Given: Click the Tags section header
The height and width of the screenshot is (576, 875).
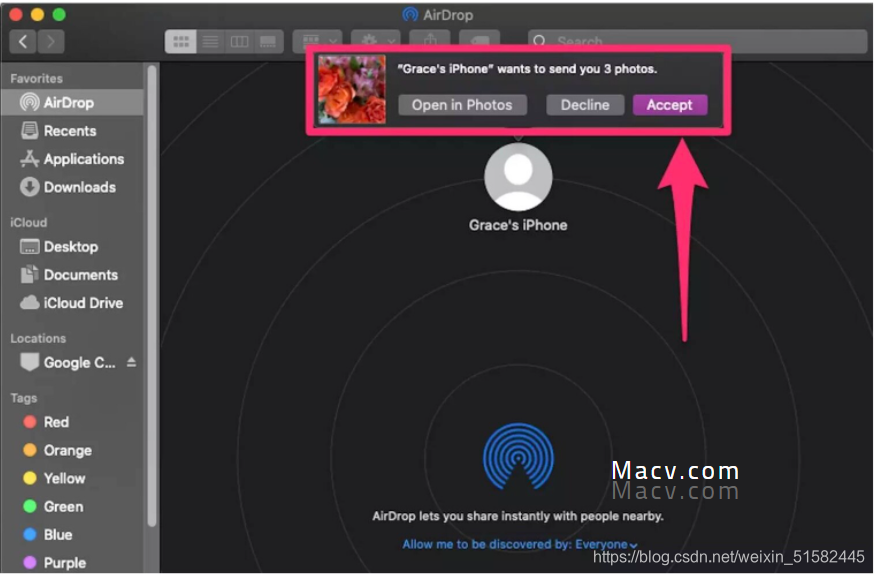Looking at the screenshot, I should [23, 398].
